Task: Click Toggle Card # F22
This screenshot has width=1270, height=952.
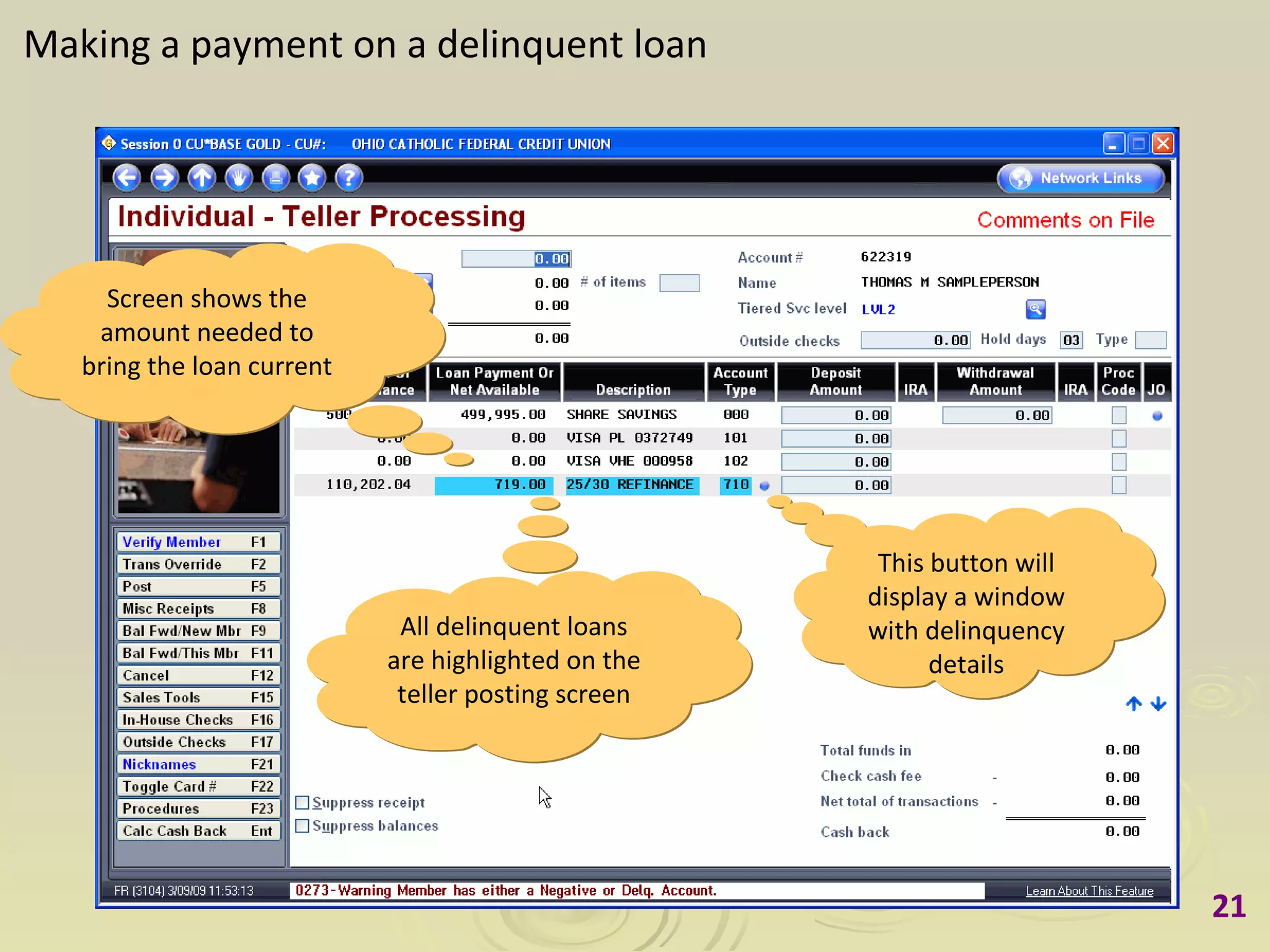Action: [x=198, y=787]
